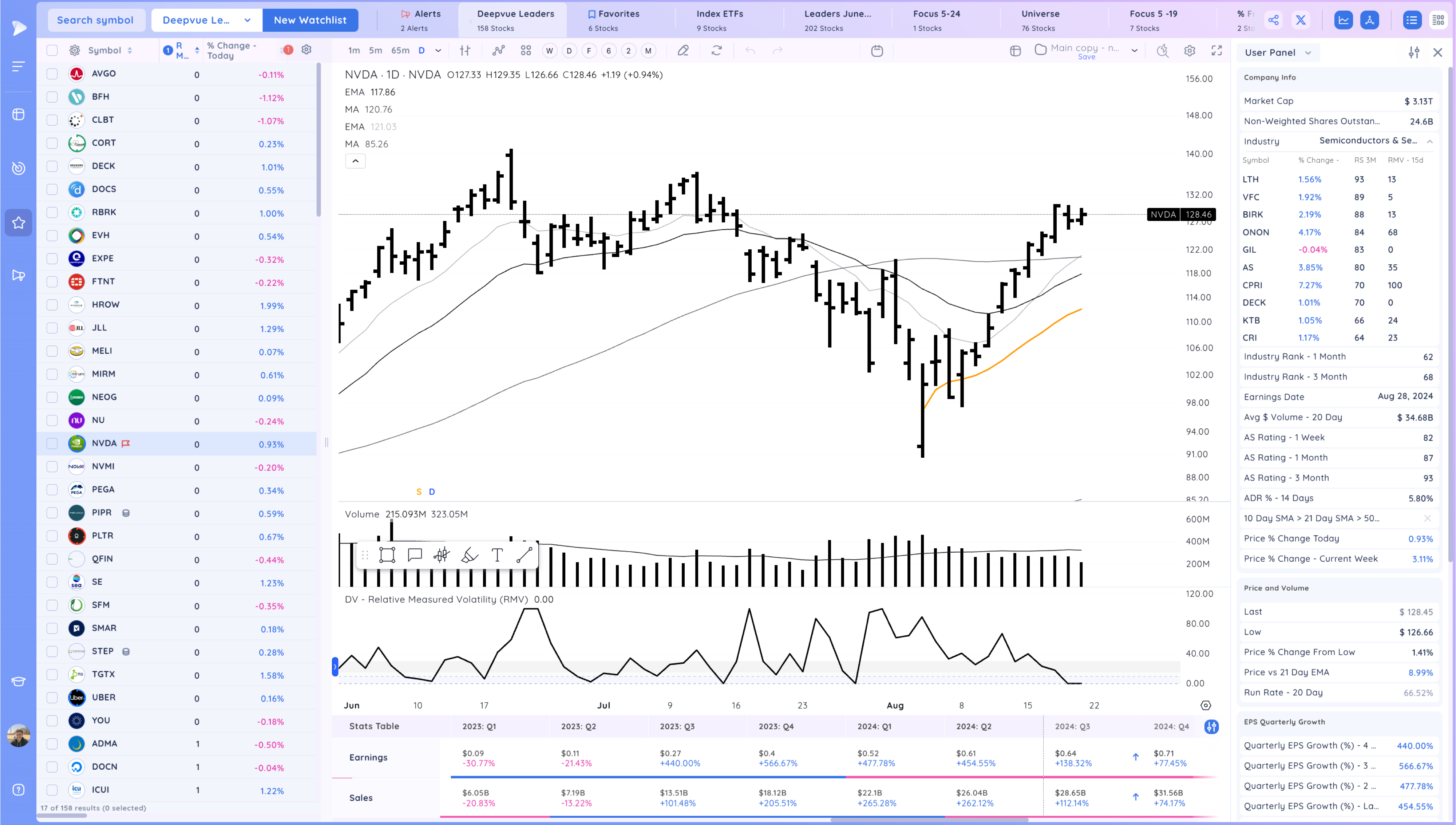Select the trend line drawing tool
Screen dimensions: 1456x825
(524, 555)
